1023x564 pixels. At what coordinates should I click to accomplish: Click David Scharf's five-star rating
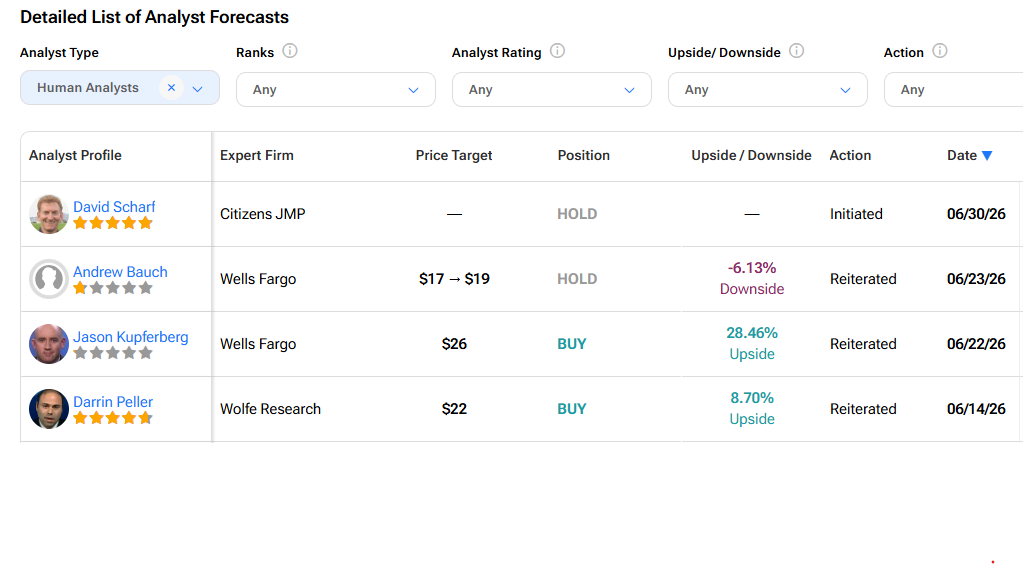pos(113,223)
